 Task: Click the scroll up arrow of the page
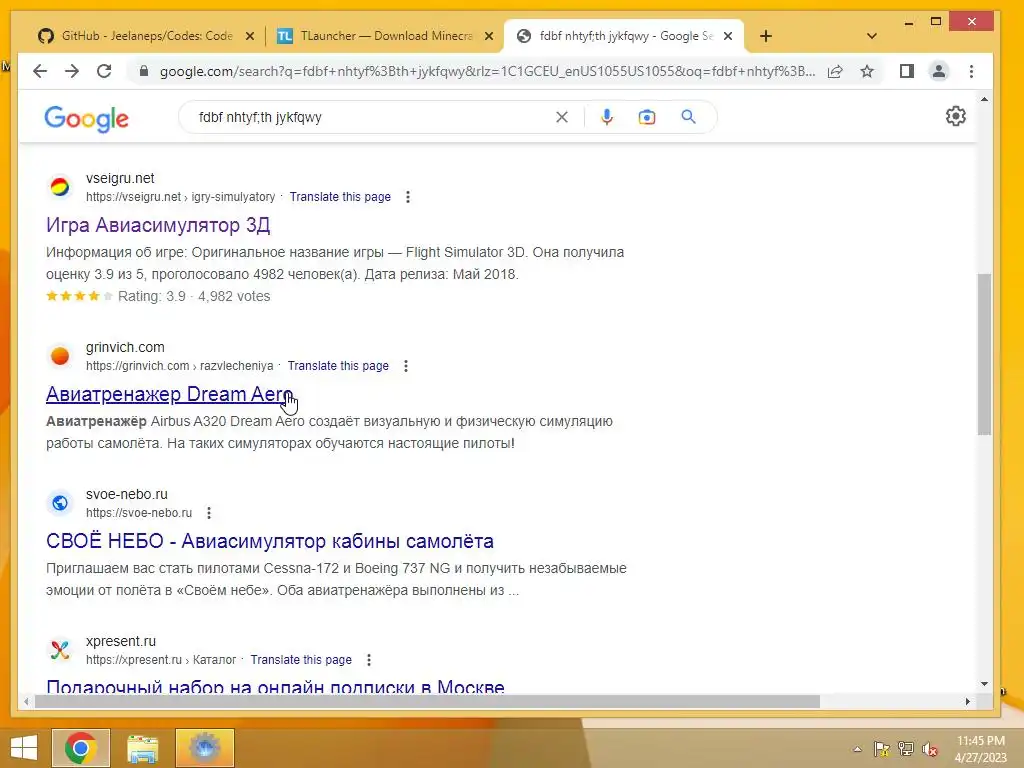(984, 99)
